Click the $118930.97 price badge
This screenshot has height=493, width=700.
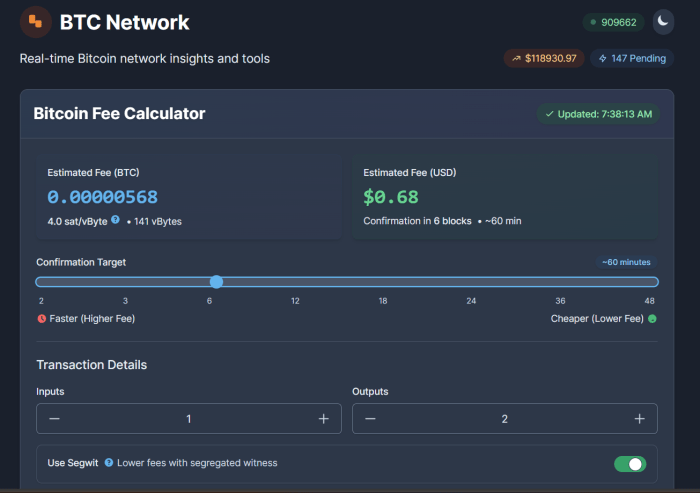click(x=544, y=58)
